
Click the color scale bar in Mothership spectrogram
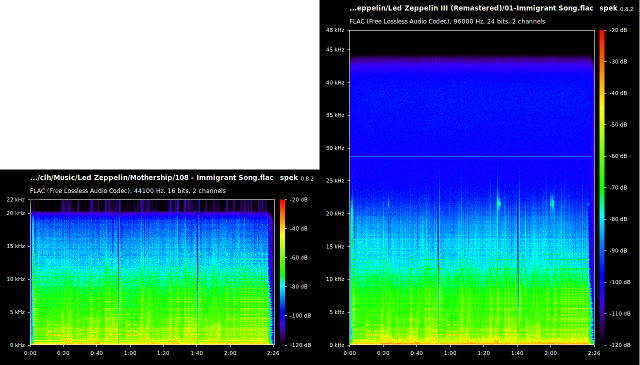click(x=282, y=272)
